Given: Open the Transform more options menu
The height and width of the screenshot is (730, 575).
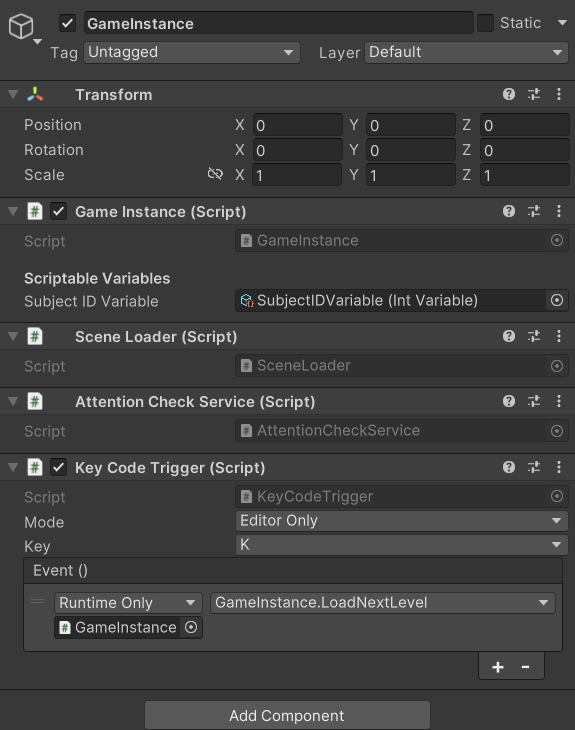Looking at the screenshot, I should point(559,95).
